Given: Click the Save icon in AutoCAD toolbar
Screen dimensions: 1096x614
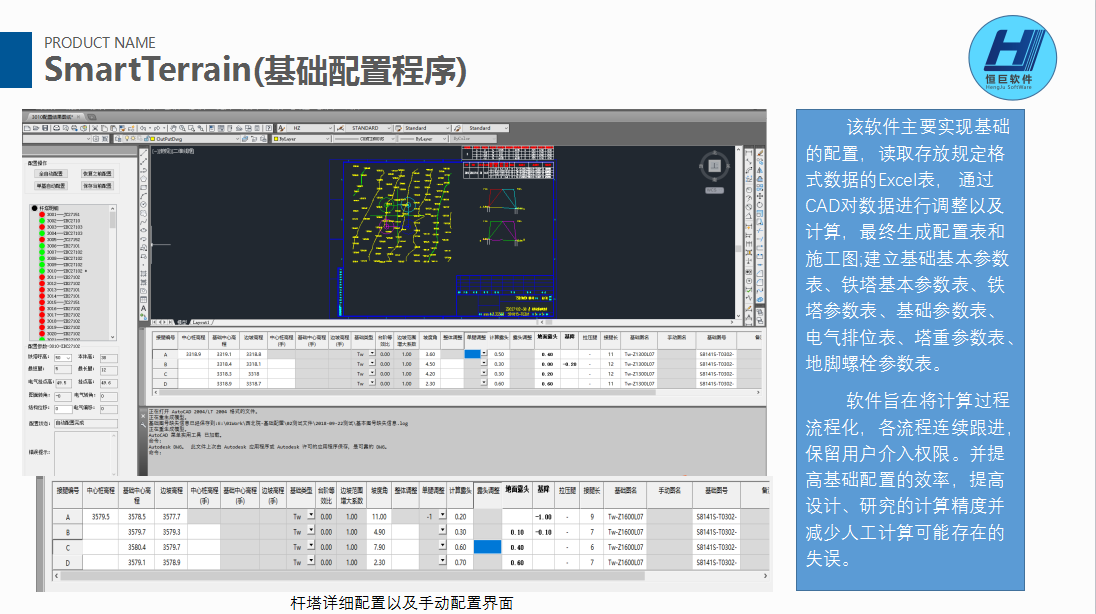Looking at the screenshot, I should [x=45, y=128].
